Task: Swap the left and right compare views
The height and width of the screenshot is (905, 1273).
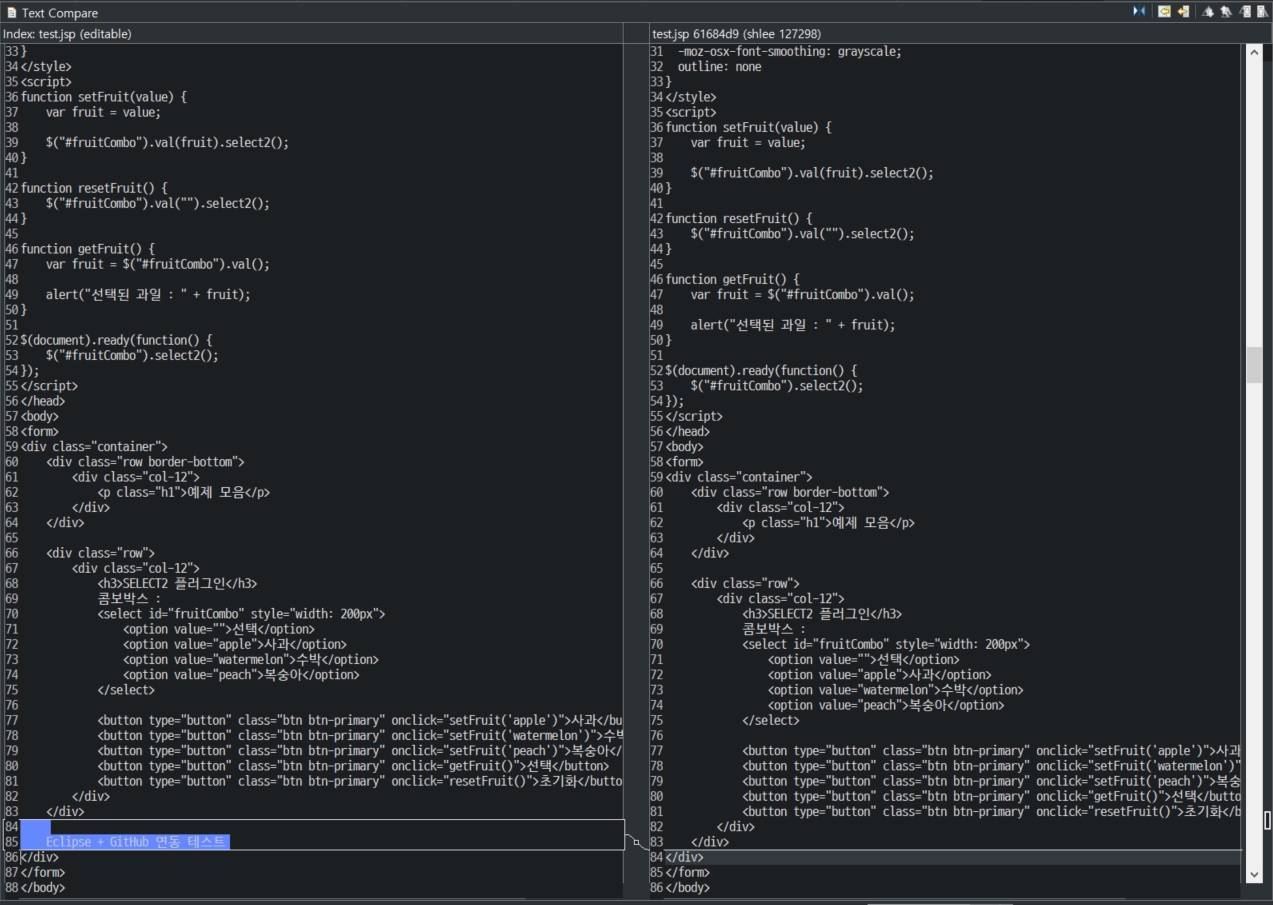Action: (x=1139, y=12)
